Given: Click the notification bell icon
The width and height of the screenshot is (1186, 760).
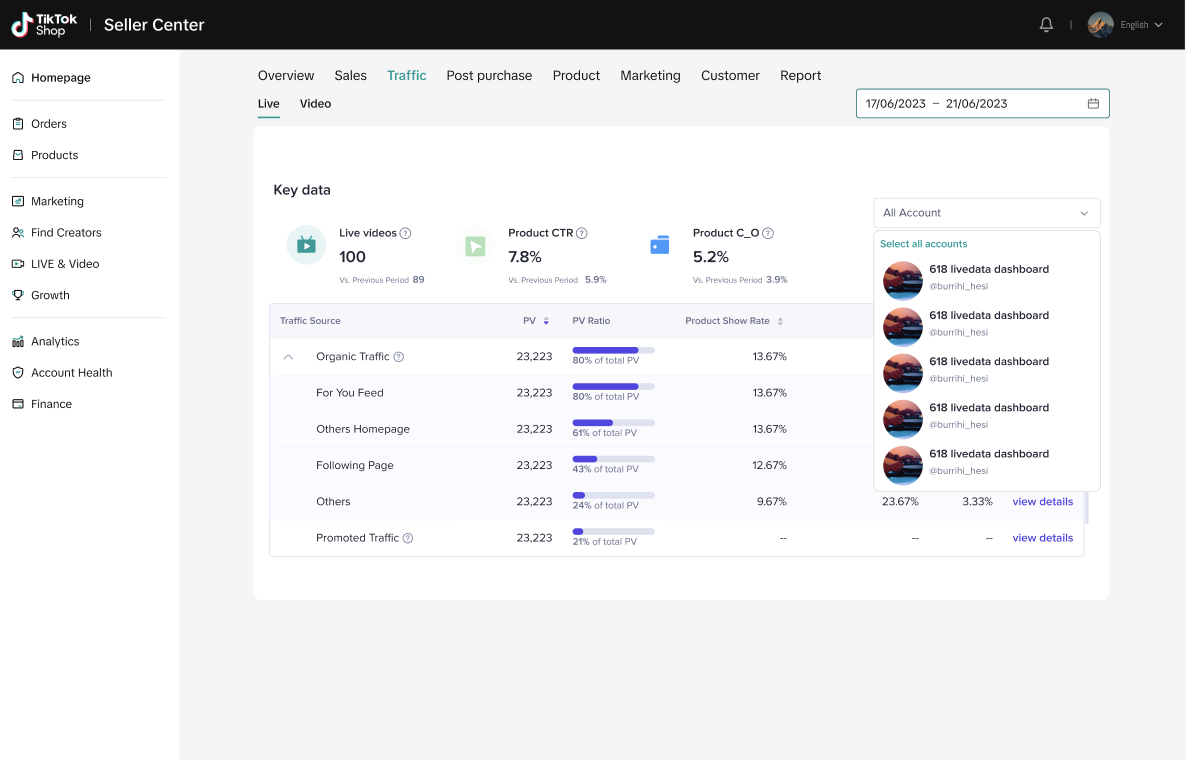Looking at the screenshot, I should coord(1046,25).
